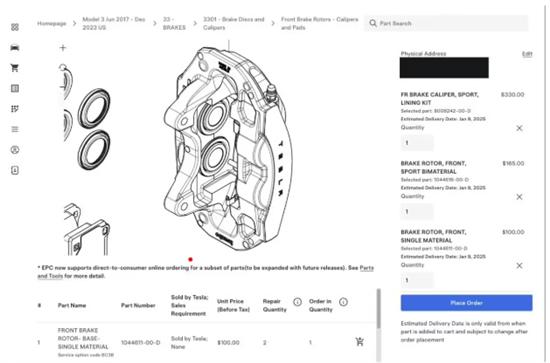This screenshot has height=363, width=550.
Task: Click the car vehicle icon in sidebar
Action: (15, 48)
